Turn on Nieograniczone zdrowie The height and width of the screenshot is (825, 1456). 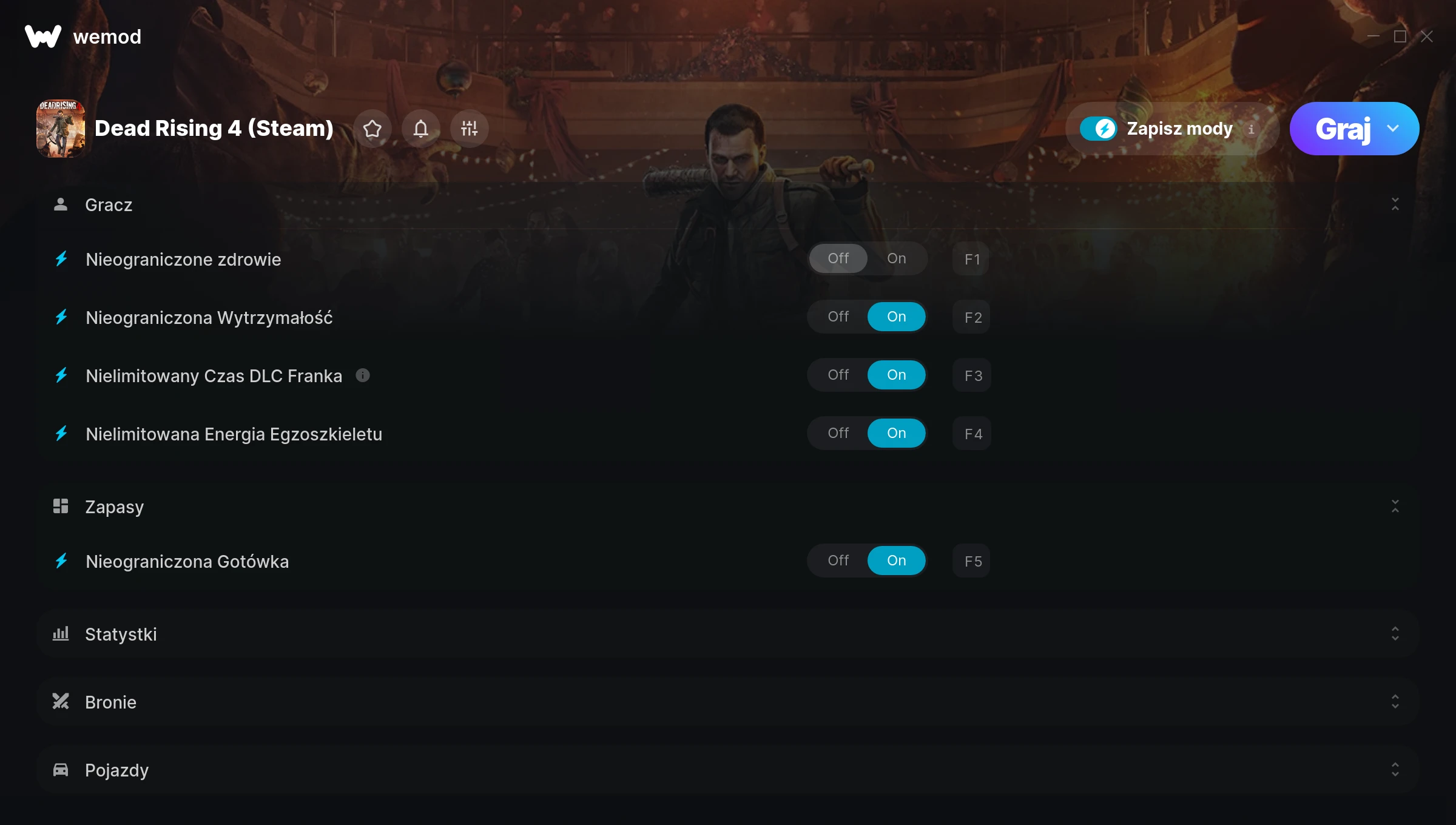point(897,258)
